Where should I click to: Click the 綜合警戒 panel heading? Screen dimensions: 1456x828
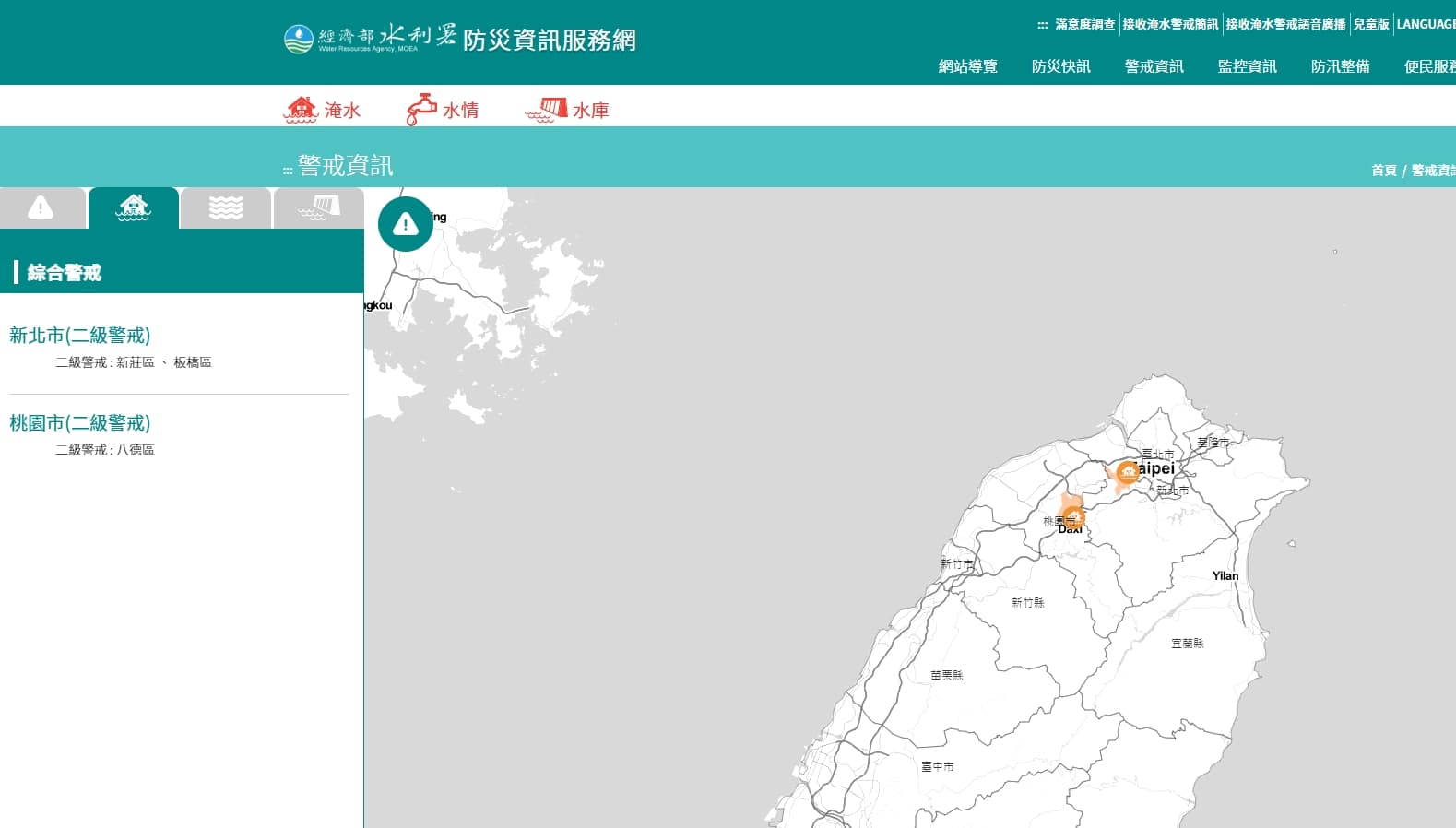tap(65, 273)
